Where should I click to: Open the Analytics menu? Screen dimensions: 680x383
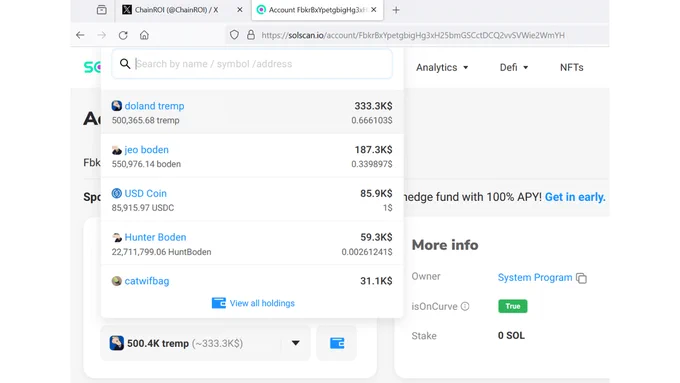click(x=442, y=68)
